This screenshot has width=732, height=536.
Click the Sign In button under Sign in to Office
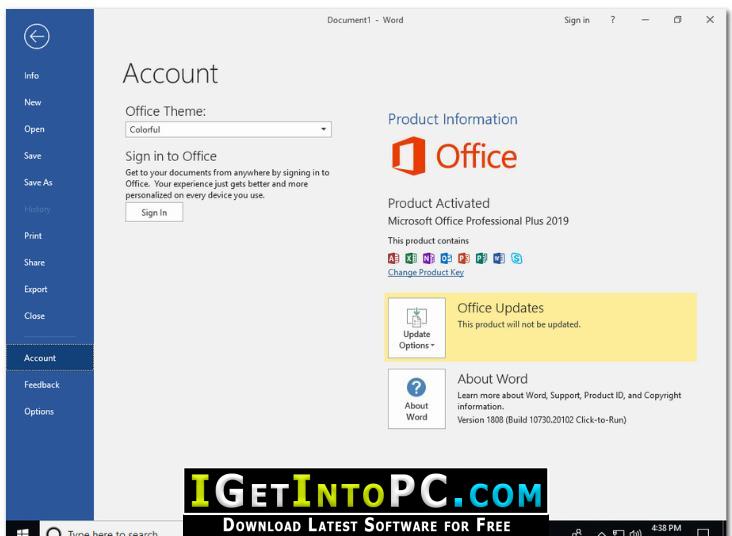tap(154, 212)
